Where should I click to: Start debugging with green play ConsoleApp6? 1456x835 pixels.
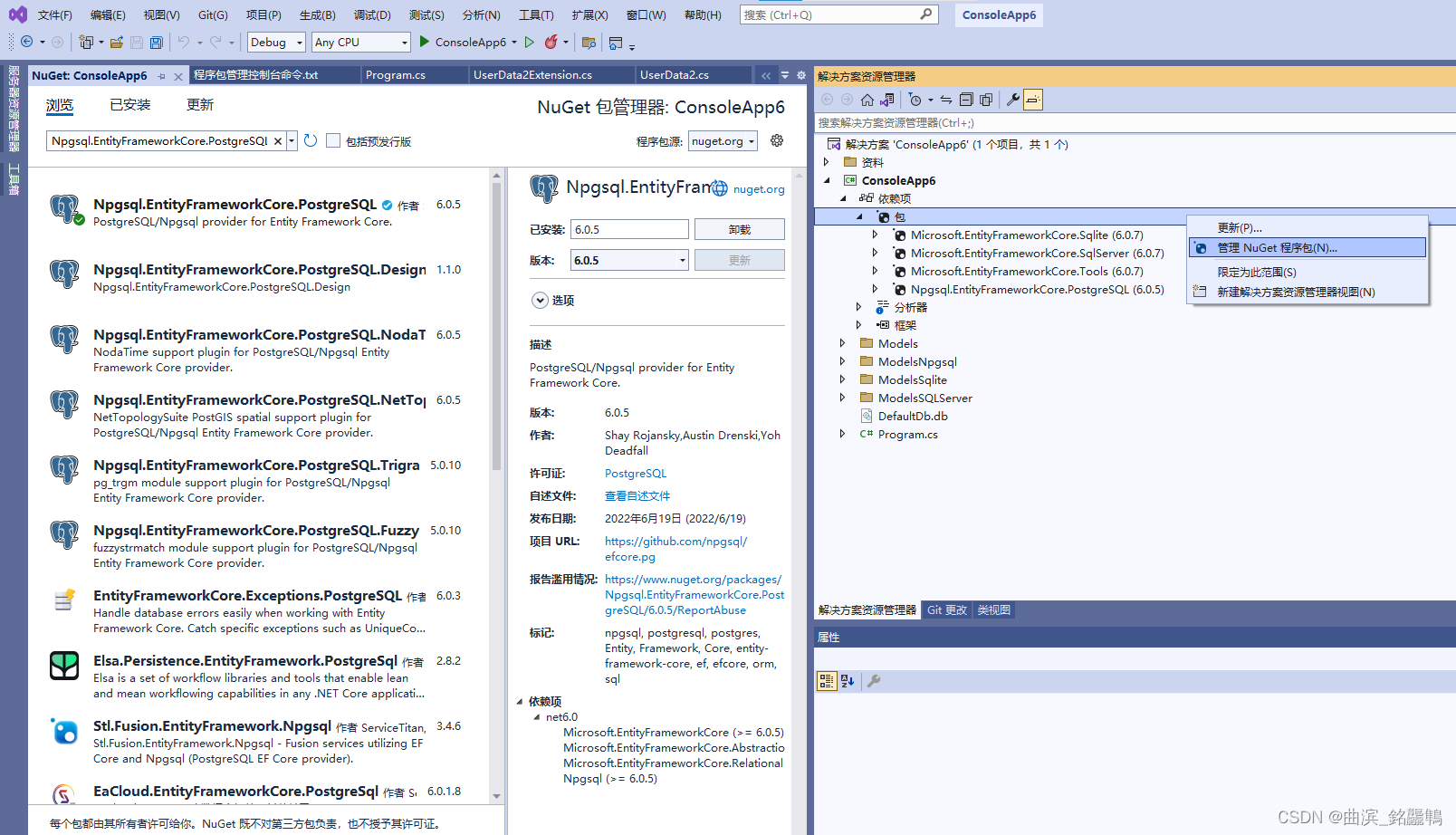coord(462,42)
